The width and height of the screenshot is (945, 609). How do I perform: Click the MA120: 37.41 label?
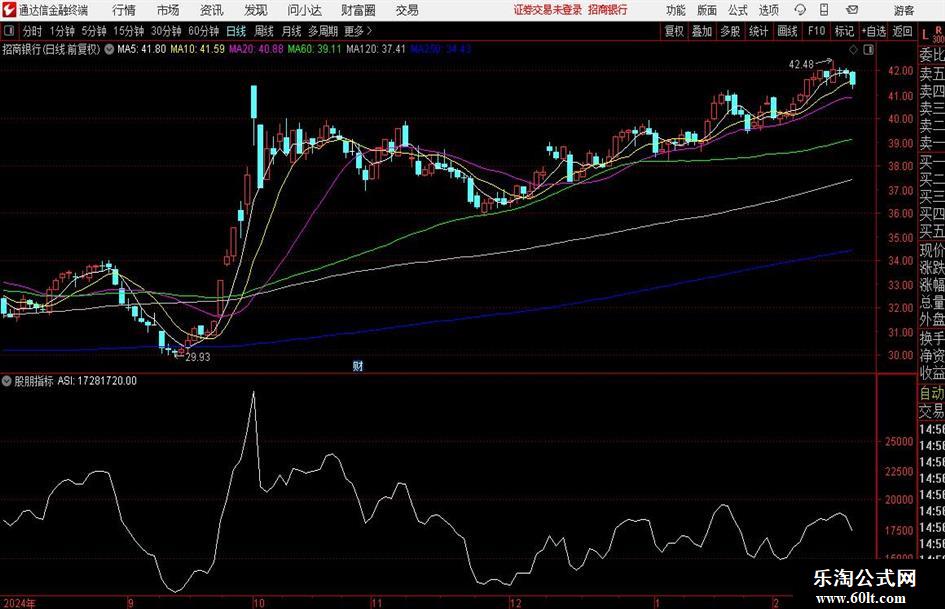coord(376,49)
